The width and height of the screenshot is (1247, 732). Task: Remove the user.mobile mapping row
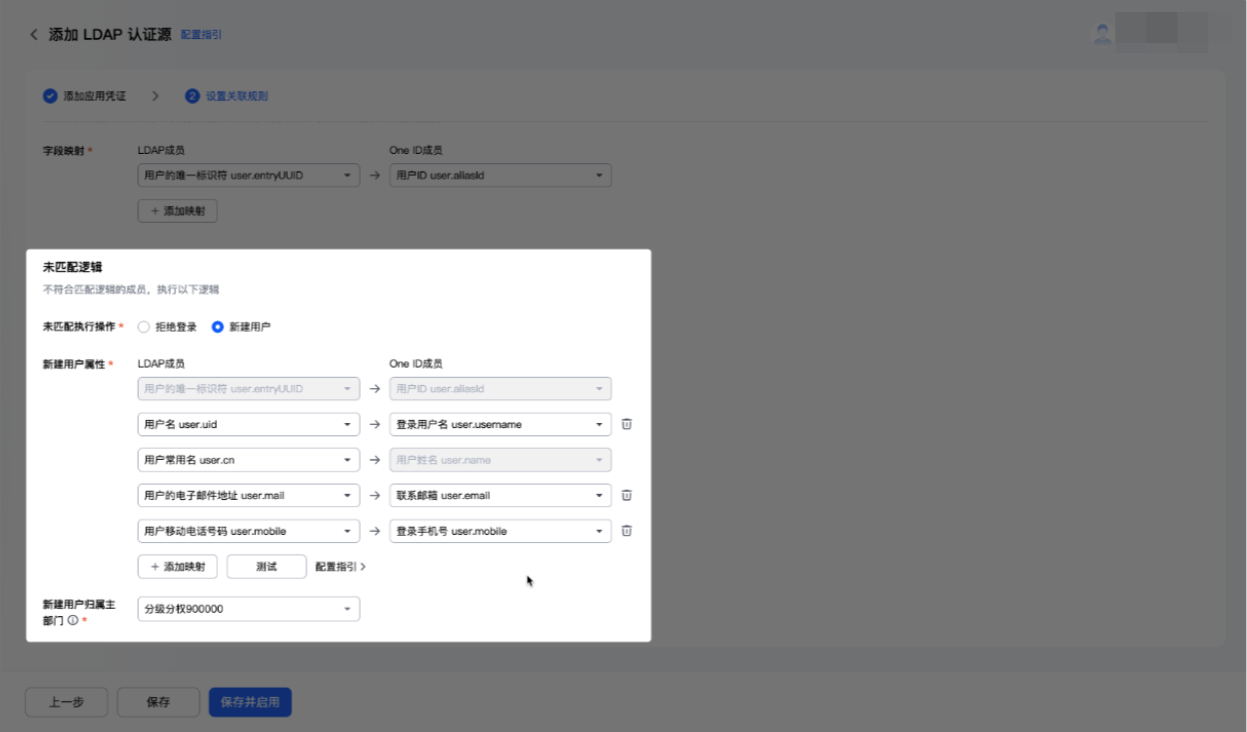tap(626, 531)
